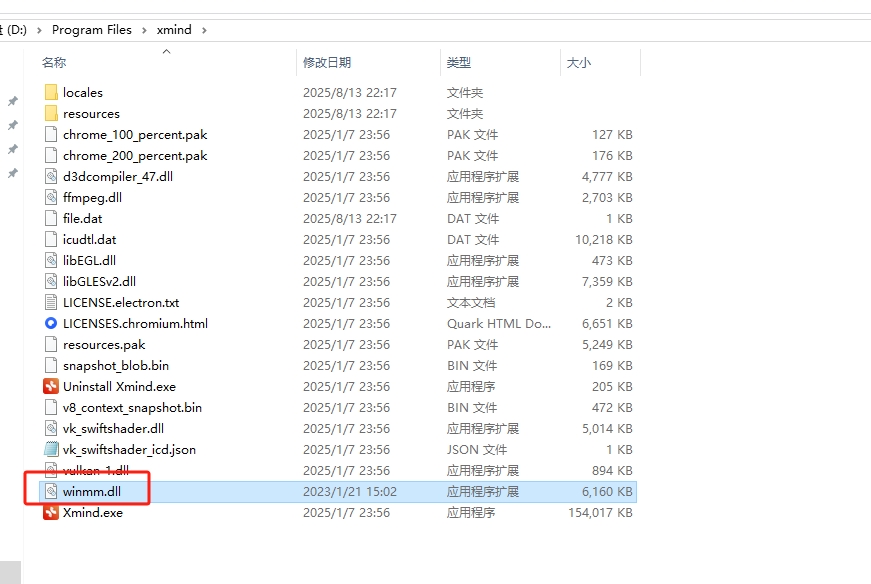
Task: Click the xmind breadcrumb segment
Action: coord(174,30)
